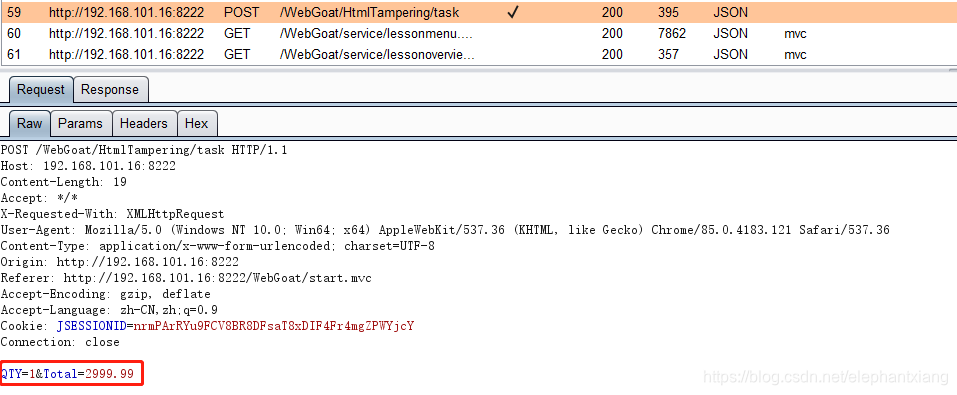Click the mvc extension cell in row 61
957x395 pixels.
point(795,54)
